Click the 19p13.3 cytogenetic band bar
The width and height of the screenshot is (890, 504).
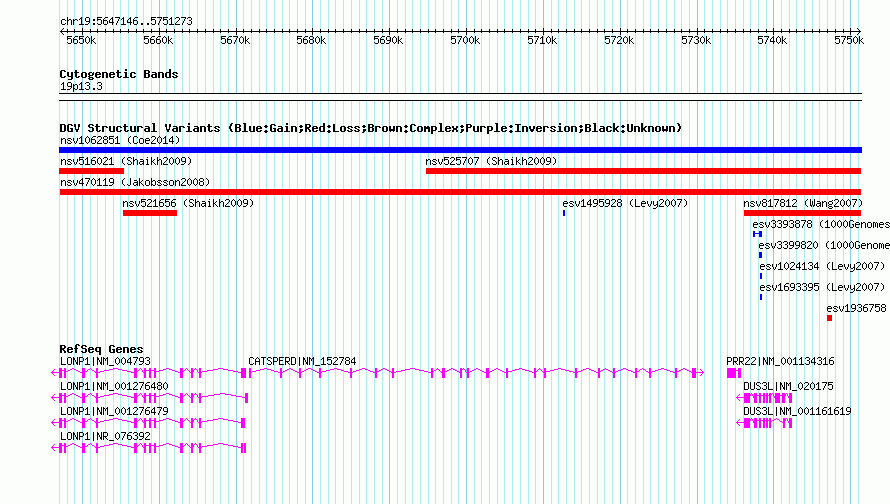pyautogui.click(x=460, y=97)
